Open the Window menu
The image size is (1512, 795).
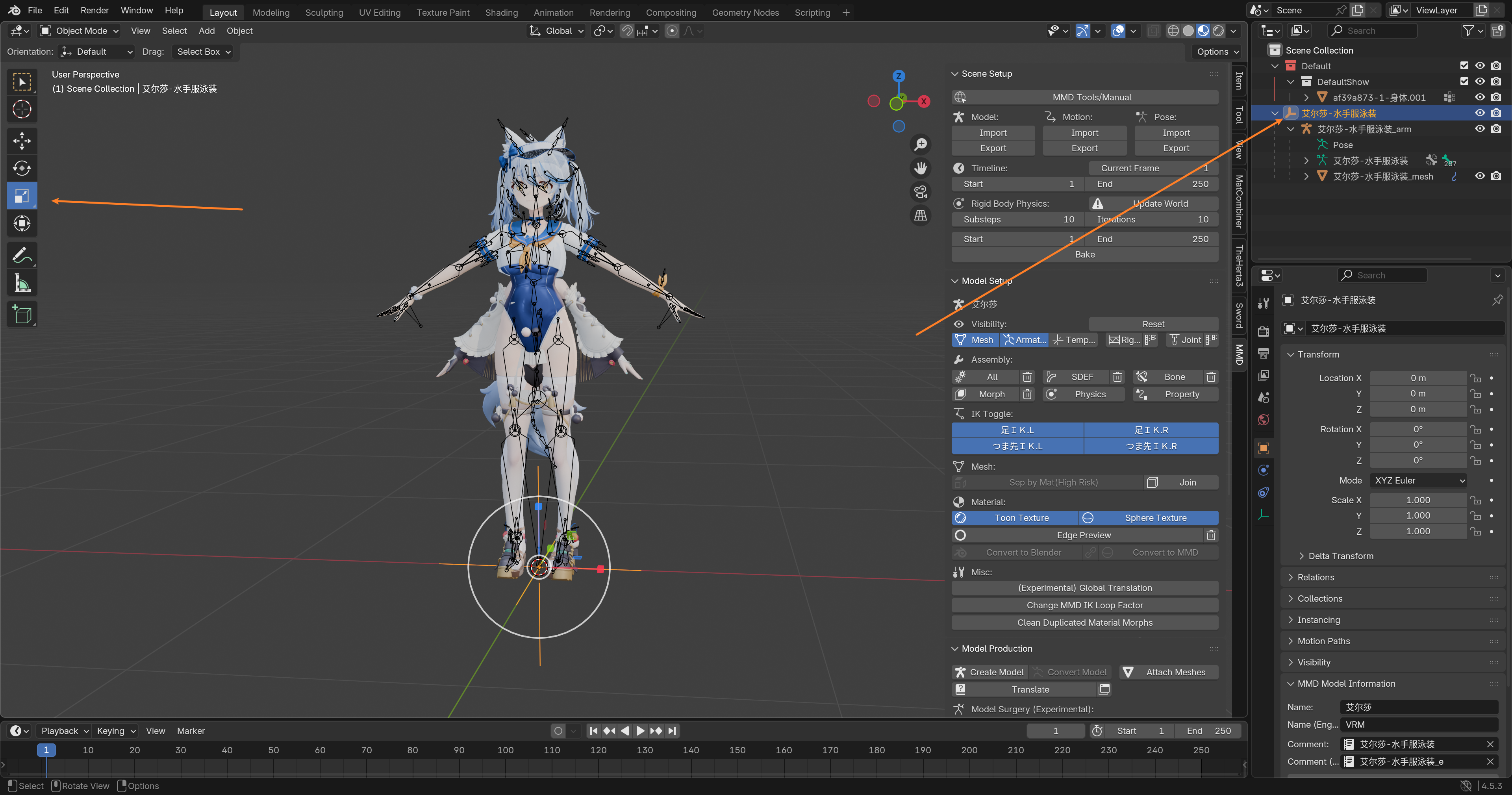point(137,11)
